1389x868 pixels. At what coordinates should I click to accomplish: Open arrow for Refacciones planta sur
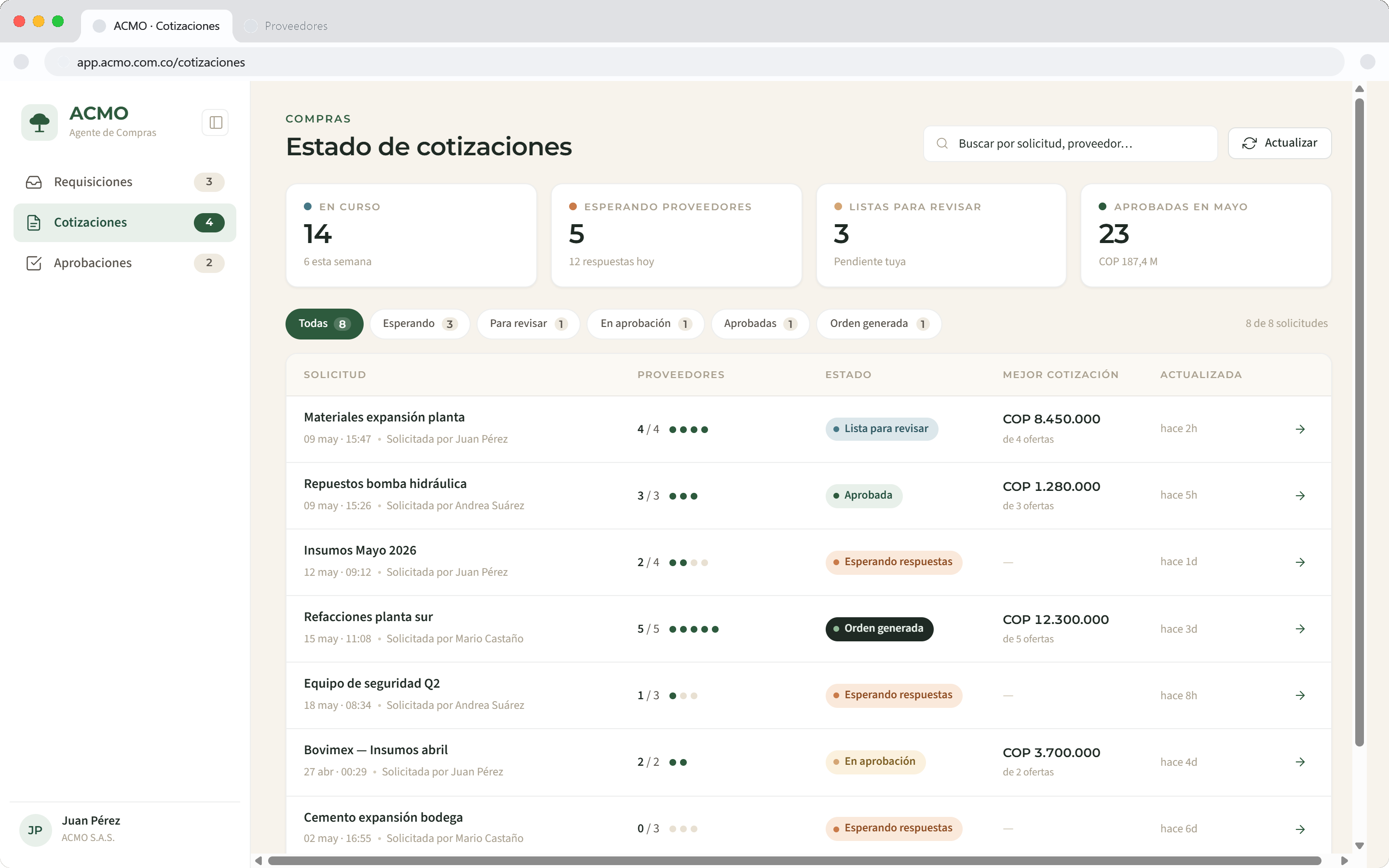1301,629
